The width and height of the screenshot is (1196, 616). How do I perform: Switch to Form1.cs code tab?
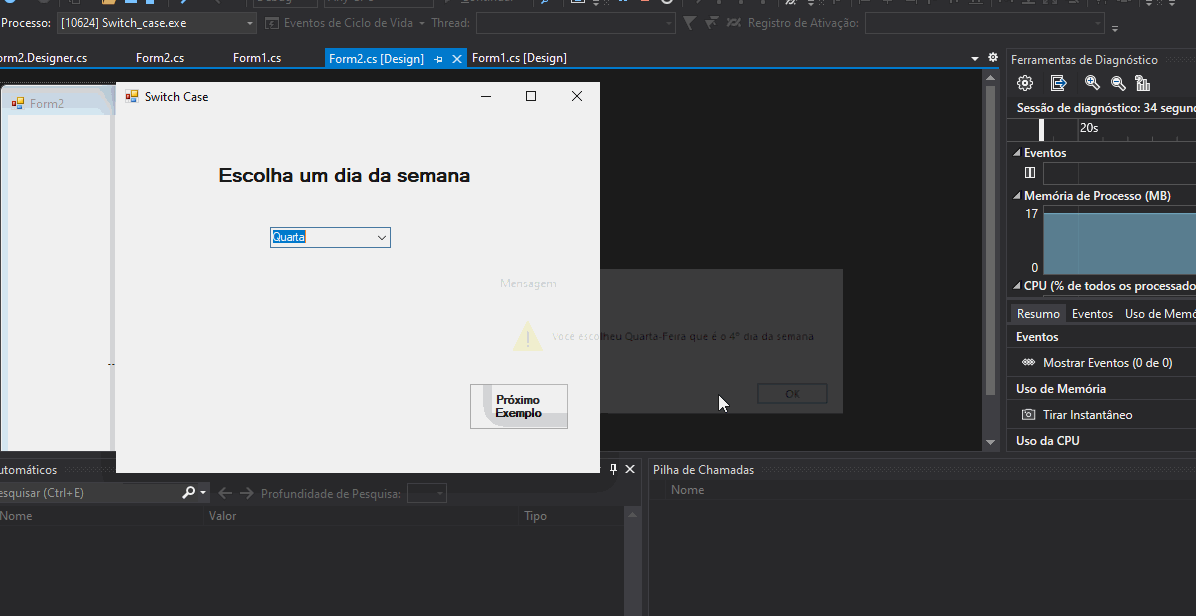(x=257, y=58)
